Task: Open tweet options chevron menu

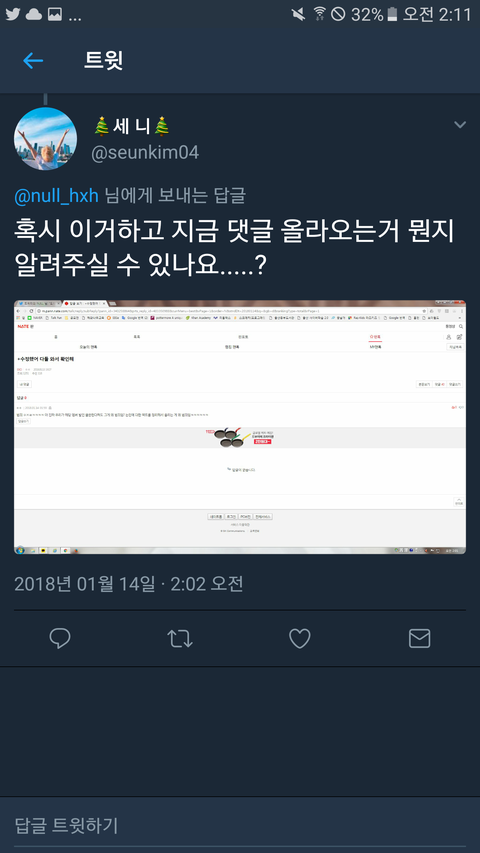Action: [460, 125]
